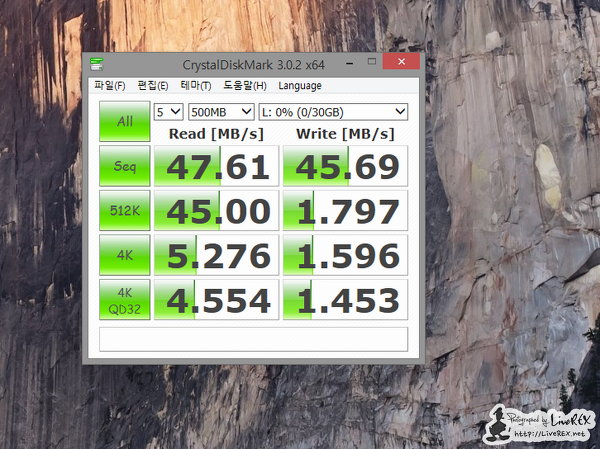Image resolution: width=600 pixels, height=449 pixels.
Task: Click the CrystalDiskMark app icon in title bar
Action: pos(96,64)
